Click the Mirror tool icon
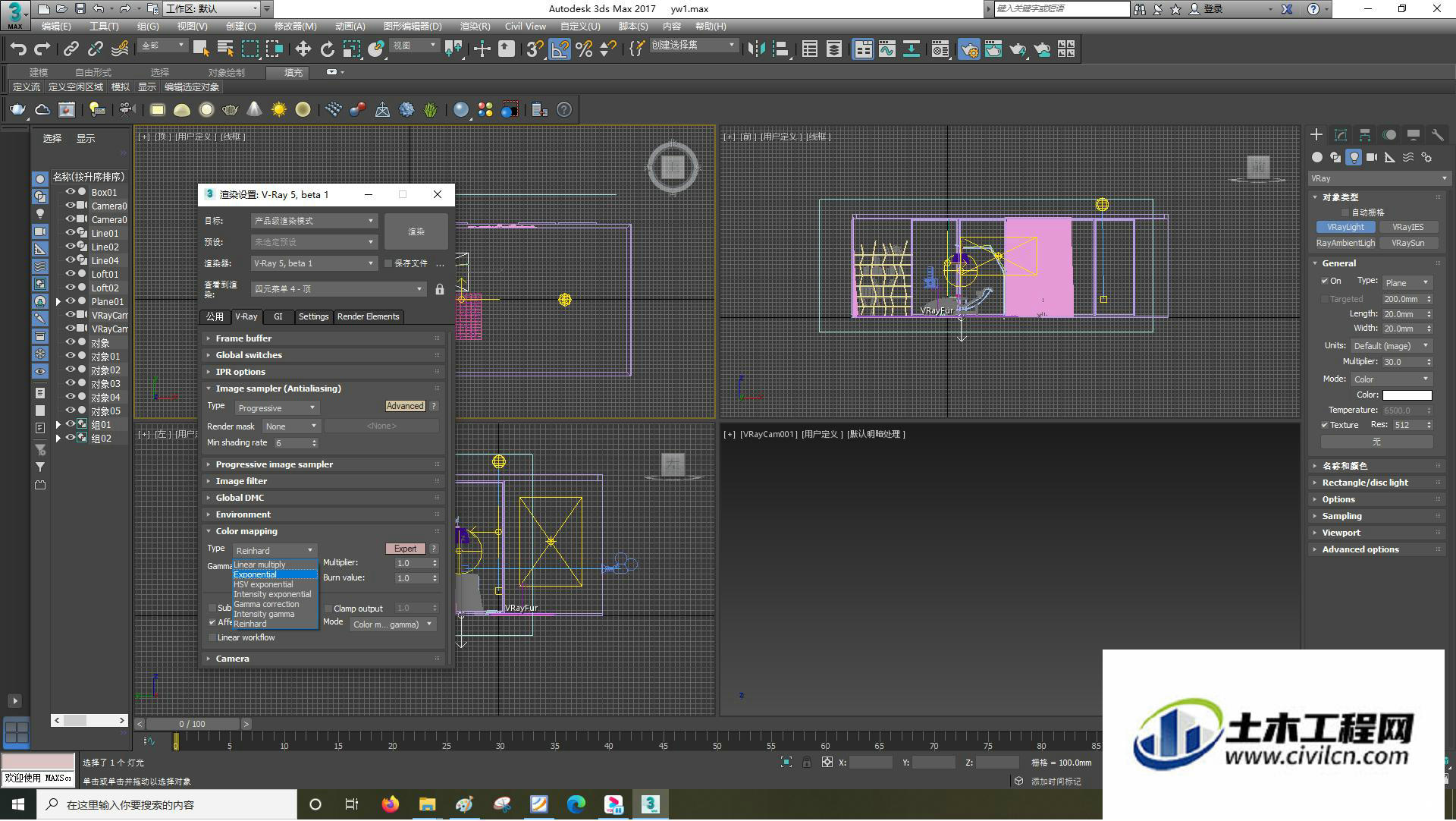This screenshot has width=1456, height=821. click(x=756, y=49)
